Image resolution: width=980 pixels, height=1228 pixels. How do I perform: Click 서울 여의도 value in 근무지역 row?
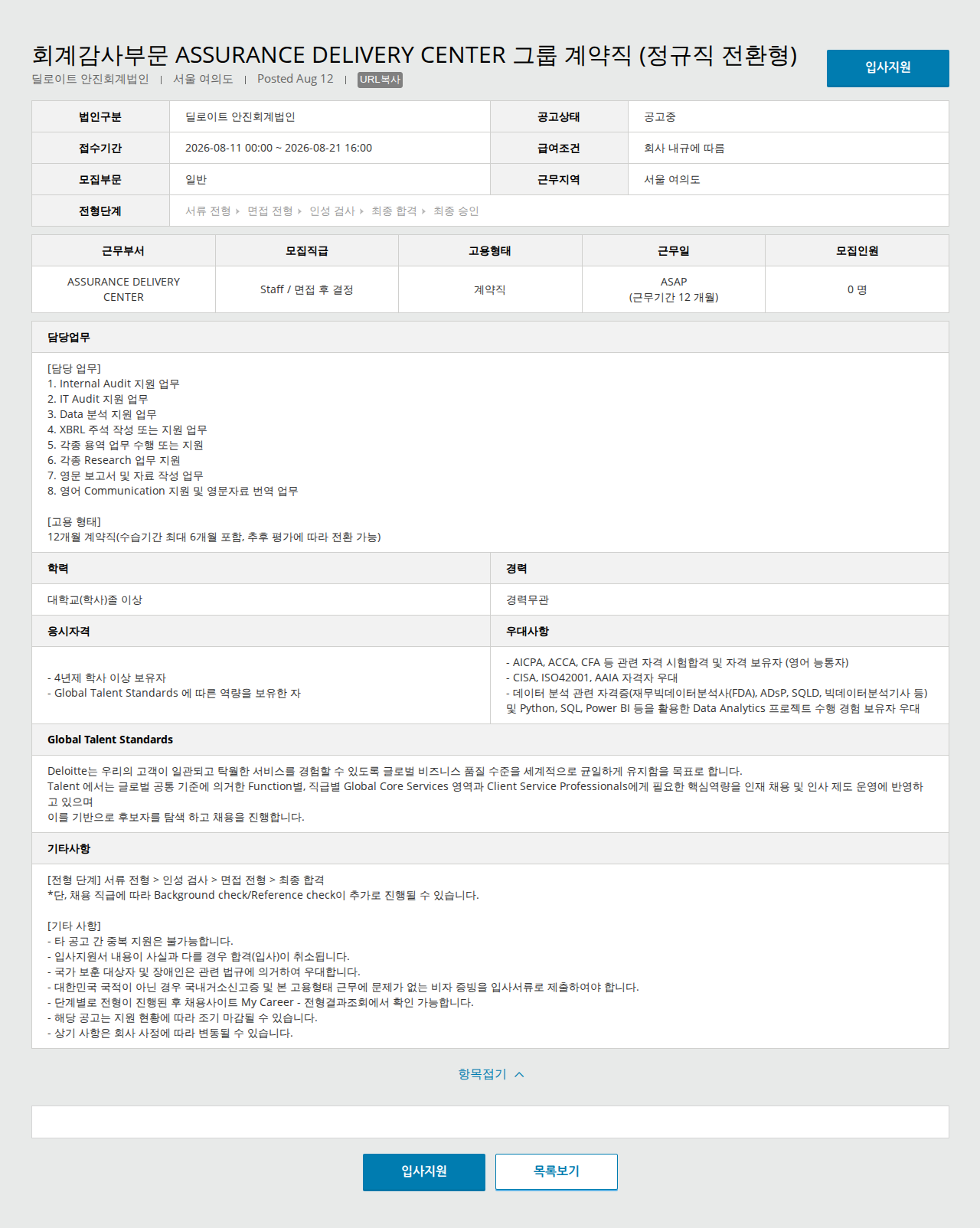click(672, 180)
